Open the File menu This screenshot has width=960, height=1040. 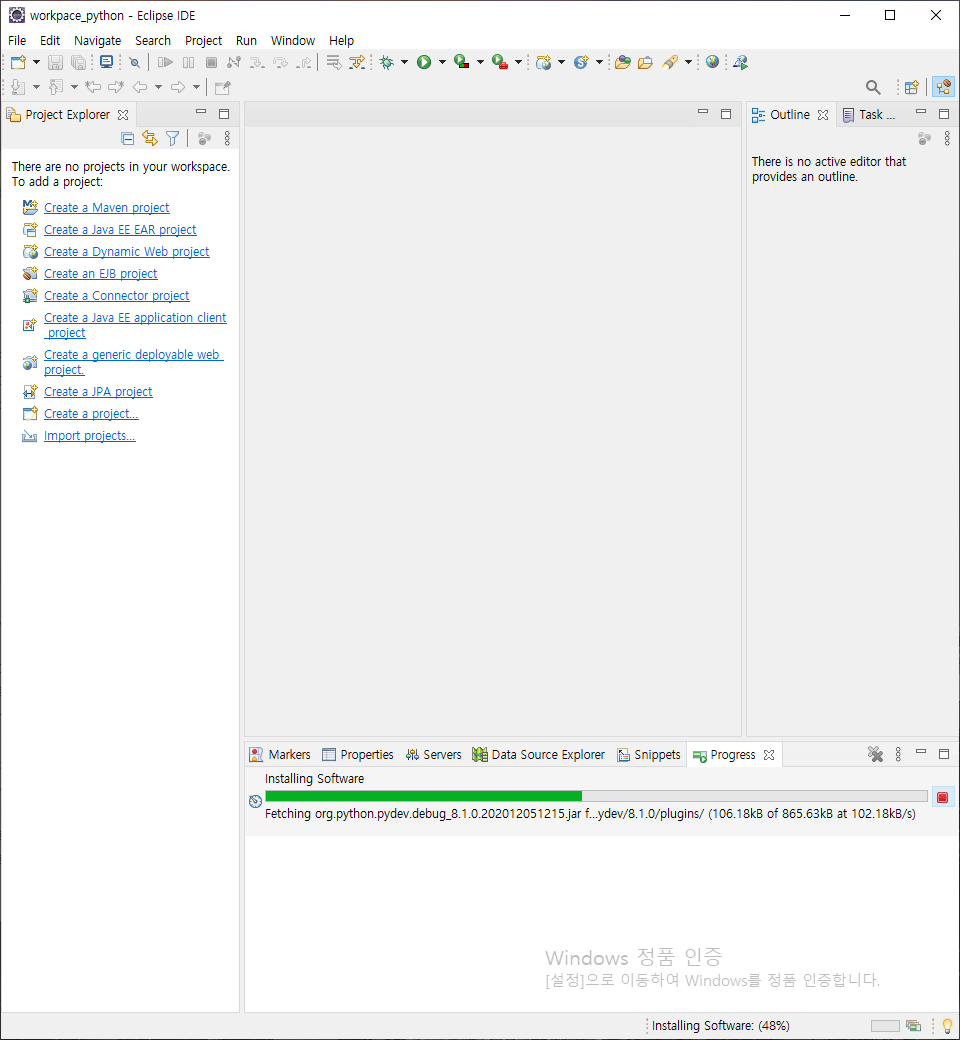pyautogui.click(x=17, y=40)
